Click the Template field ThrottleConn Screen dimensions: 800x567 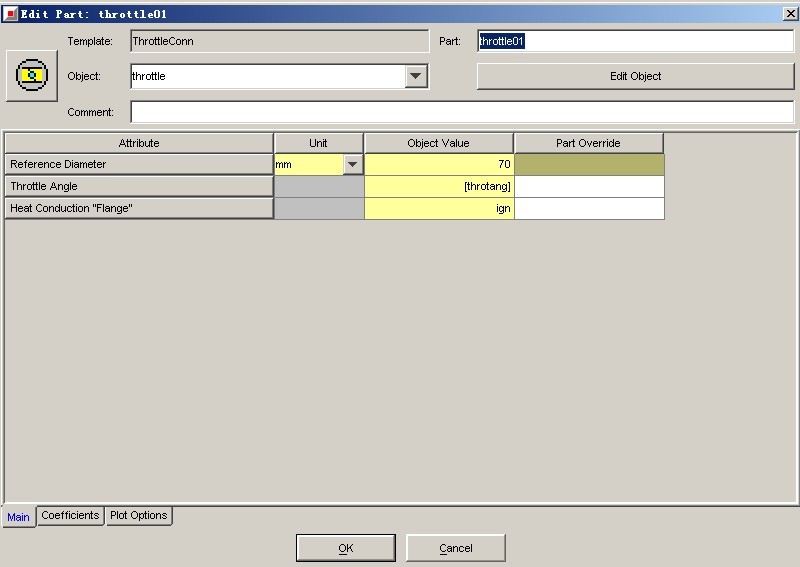tap(280, 41)
